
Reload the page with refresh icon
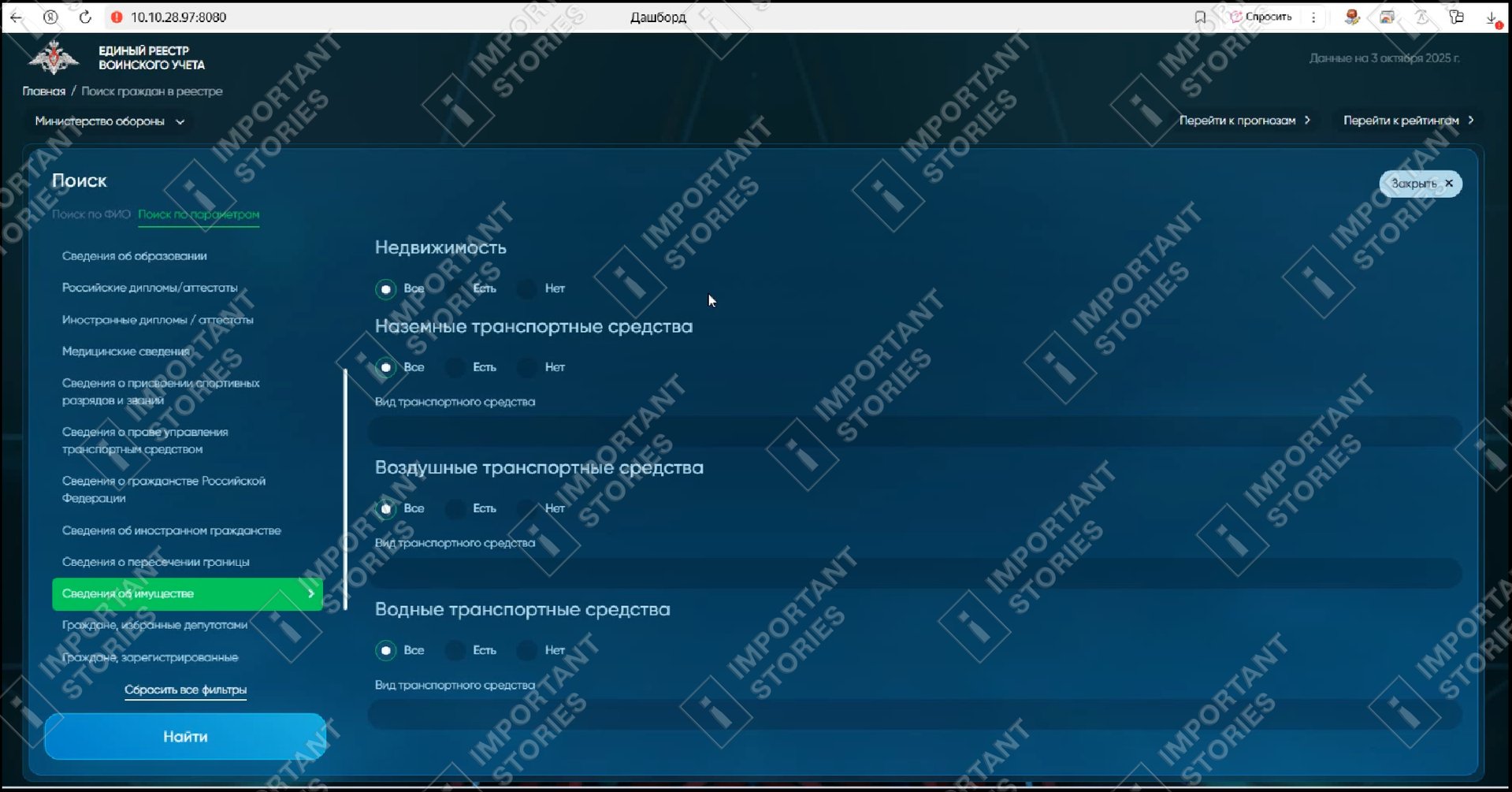[85, 17]
